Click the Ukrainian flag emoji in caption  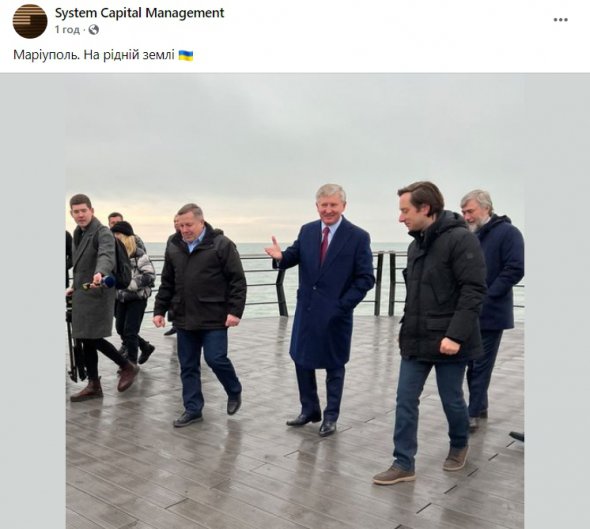coord(186,55)
